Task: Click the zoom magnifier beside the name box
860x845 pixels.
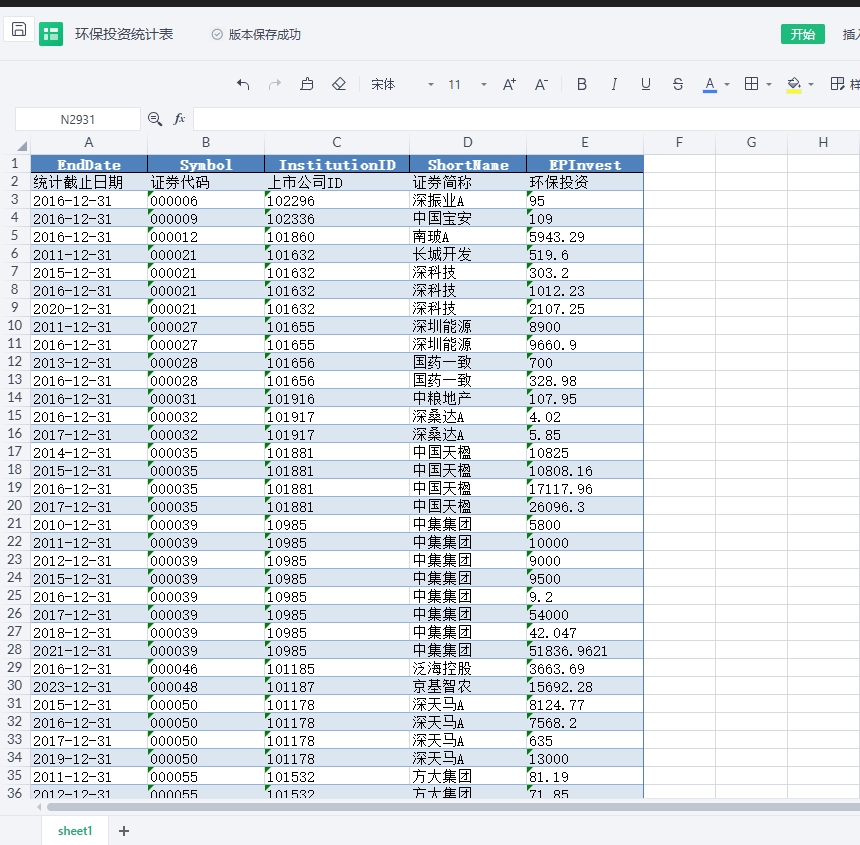Action: pyautogui.click(x=155, y=119)
